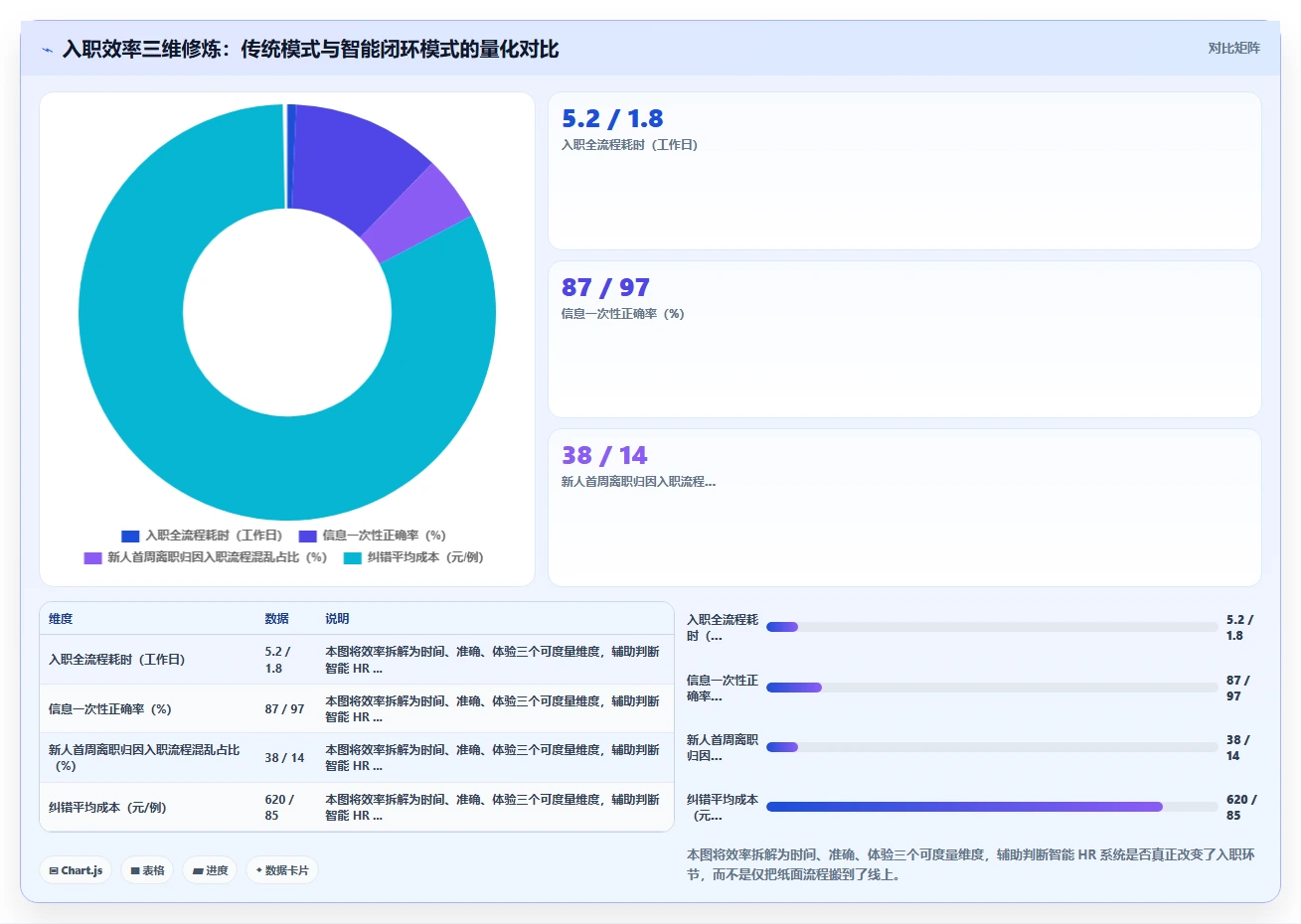
Task: Select table row 信息一次性正确率（%）
Action: pyautogui.click(x=357, y=709)
